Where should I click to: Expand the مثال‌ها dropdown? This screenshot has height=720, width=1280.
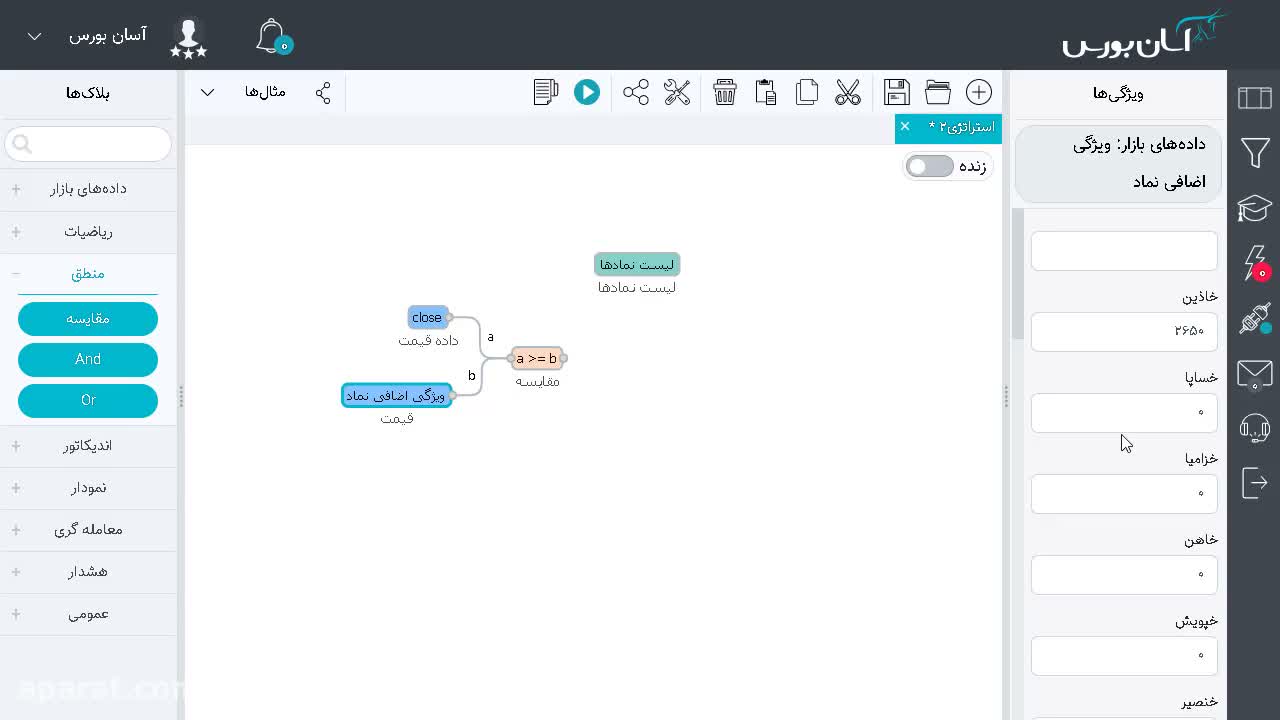[208, 92]
